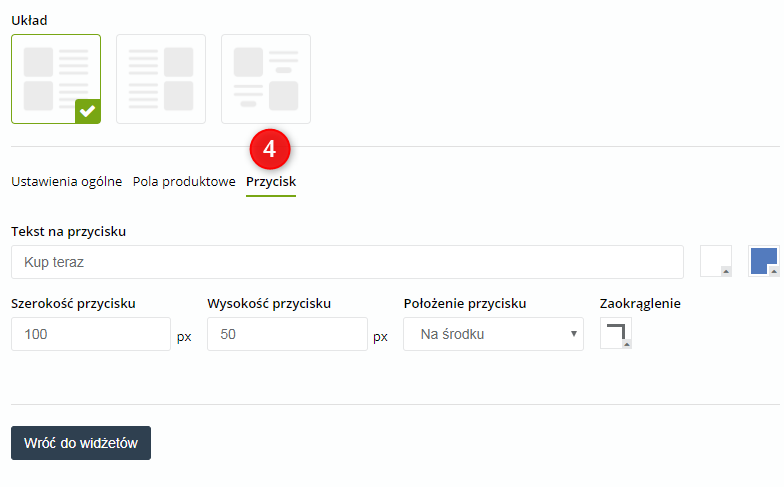784x487 pixels.
Task: Open the Zaokrąglenie corner radius control
Action: coord(616,333)
